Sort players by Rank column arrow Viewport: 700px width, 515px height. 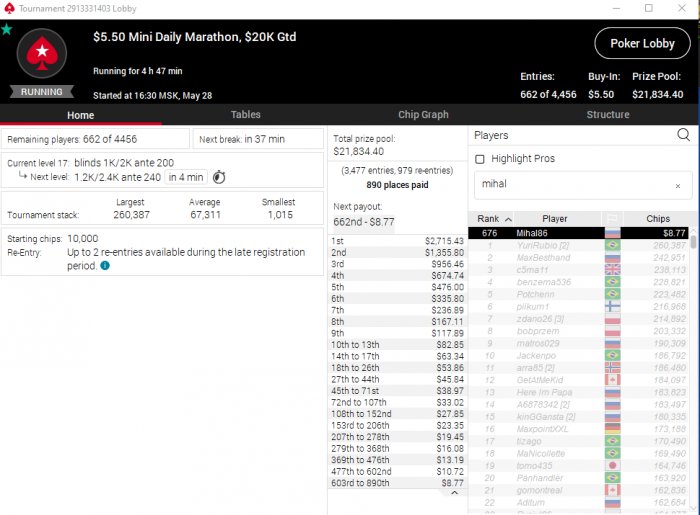[x=508, y=219]
